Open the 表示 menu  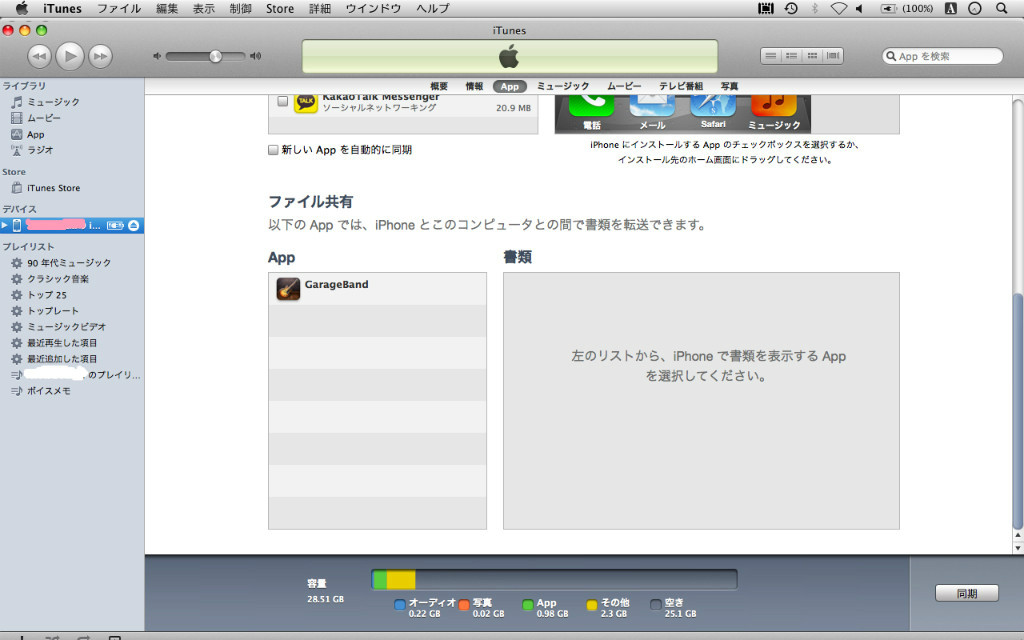(204, 8)
